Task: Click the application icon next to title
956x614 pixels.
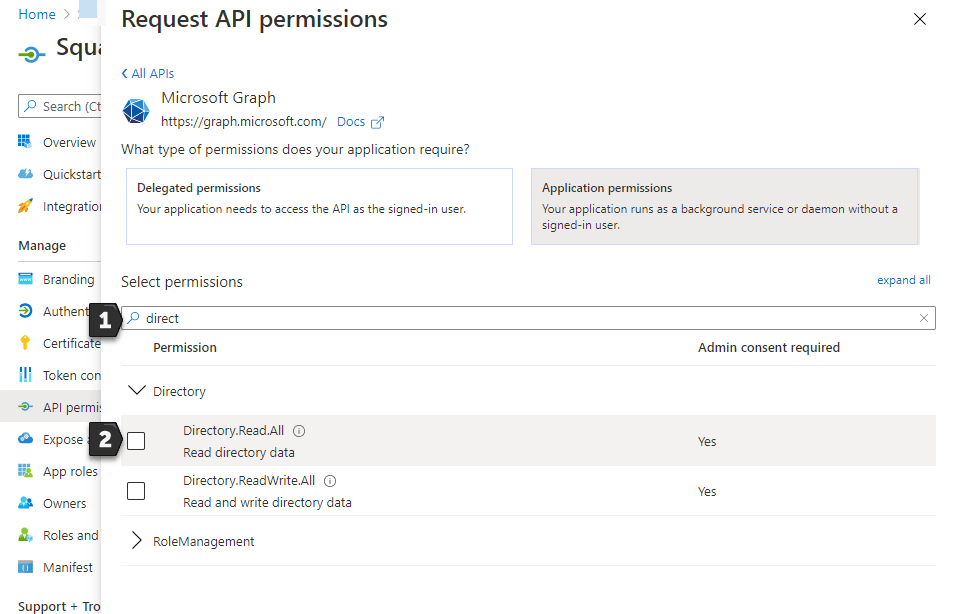Action: [x=32, y=54]
